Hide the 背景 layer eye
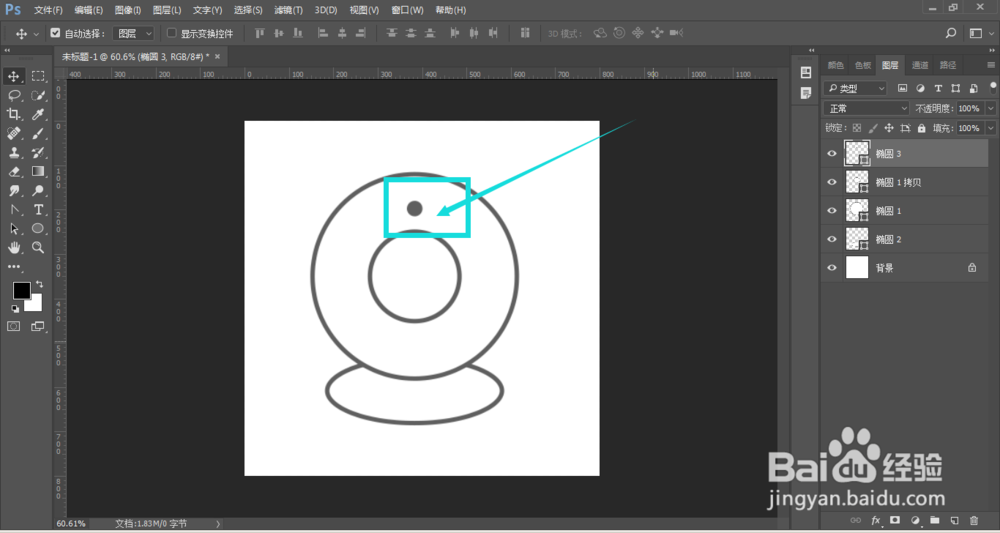The width and height of the screenshot is (1000, 533). click(832, 268)
